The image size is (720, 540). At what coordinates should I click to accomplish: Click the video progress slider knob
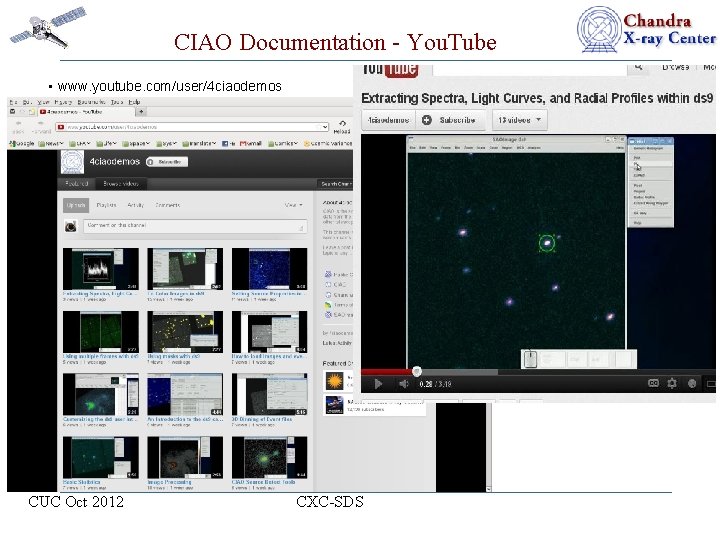(x=416, y=371)
